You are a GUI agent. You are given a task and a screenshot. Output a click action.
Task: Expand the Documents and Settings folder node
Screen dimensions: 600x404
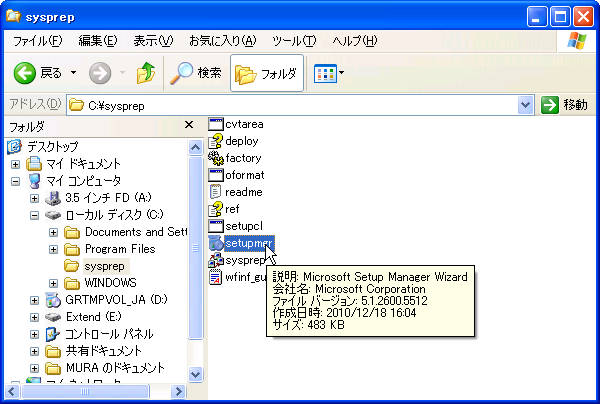point(54,233)
